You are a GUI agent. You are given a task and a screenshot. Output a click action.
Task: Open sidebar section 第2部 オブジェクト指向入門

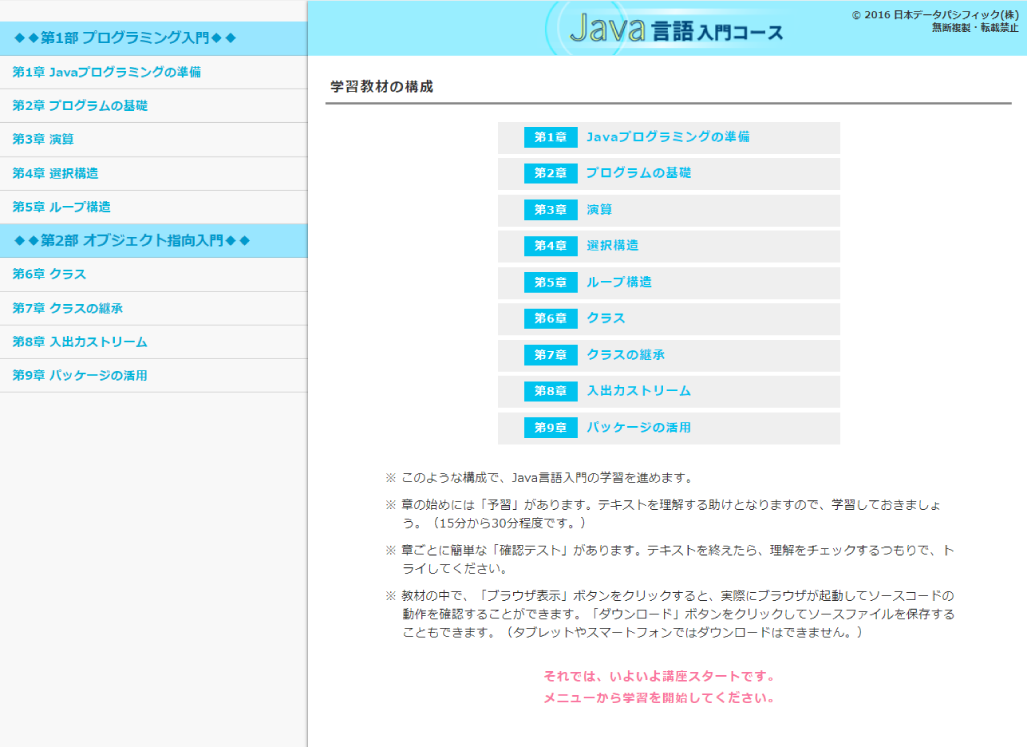click(x=153, y=241)
